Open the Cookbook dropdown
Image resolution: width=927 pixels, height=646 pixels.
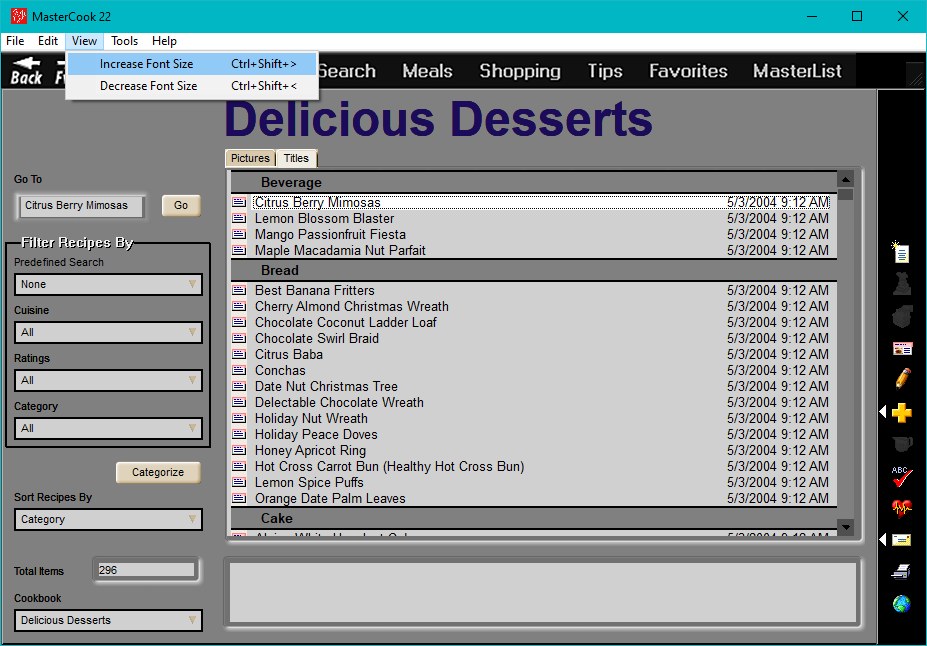(x=108, y=620)
